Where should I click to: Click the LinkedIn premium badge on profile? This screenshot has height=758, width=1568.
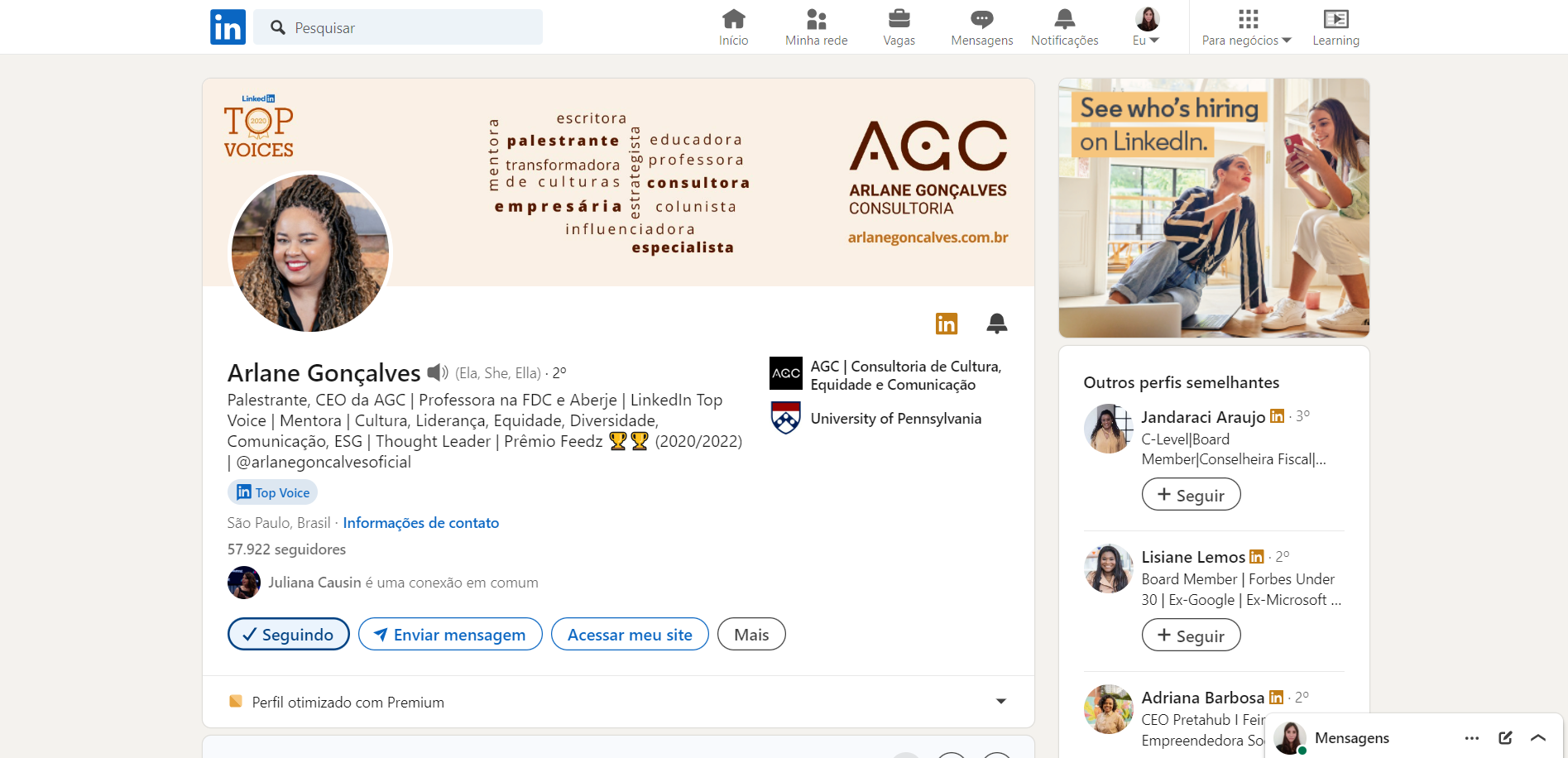tap(947, 324)
